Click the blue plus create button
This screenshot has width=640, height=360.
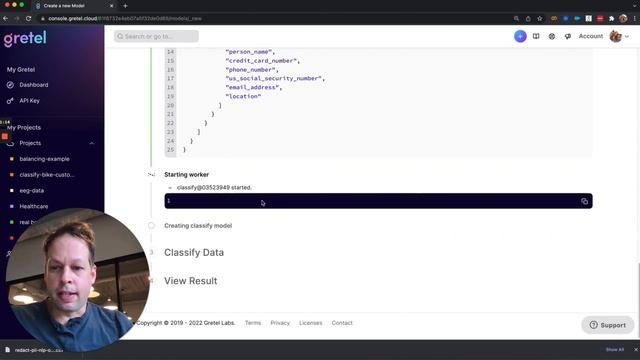pos(520,36)
